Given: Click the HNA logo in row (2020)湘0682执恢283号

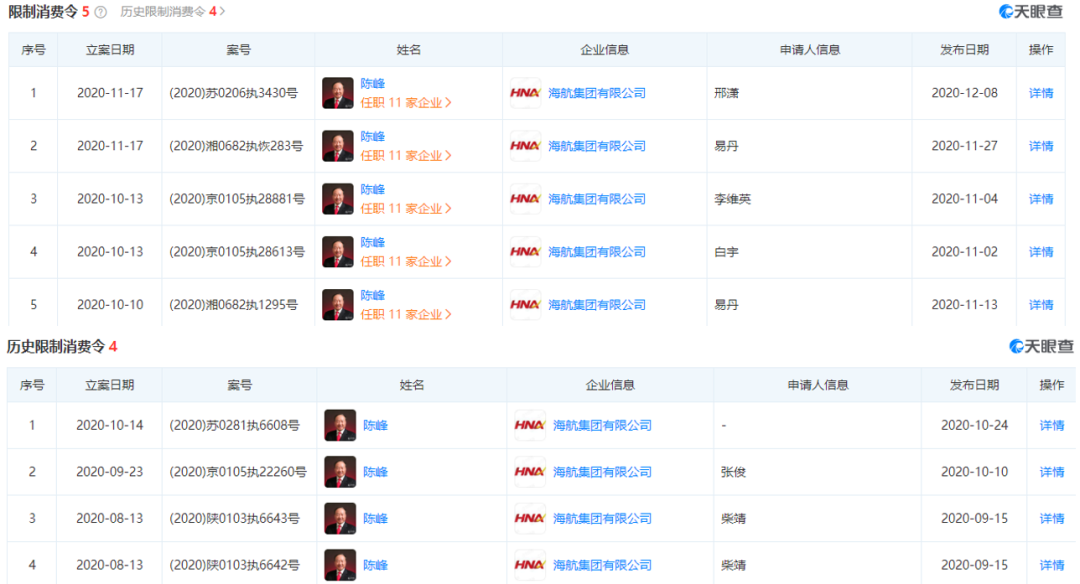Looking at the screenshot, I should [x=525, y=146].
